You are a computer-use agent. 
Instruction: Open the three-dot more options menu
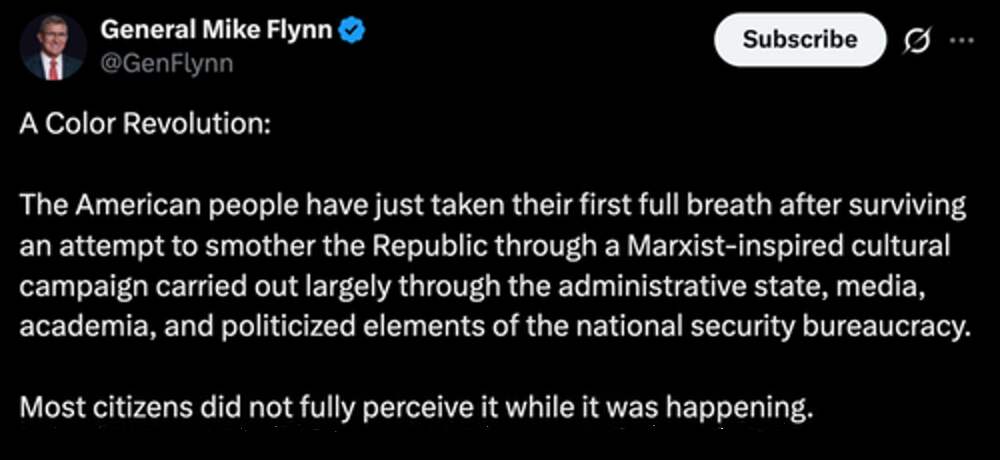point(960,41)
